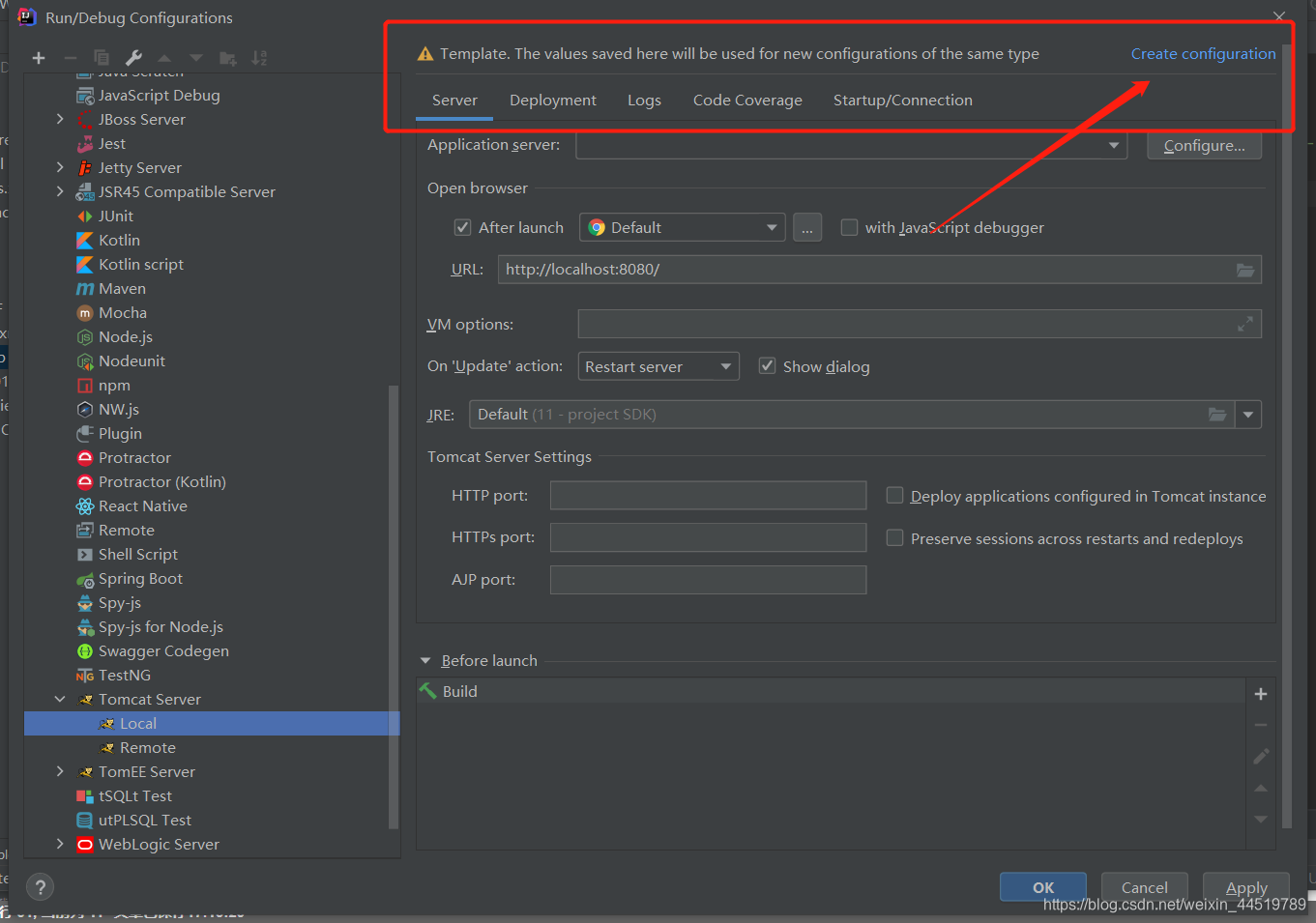
Task: Click move-down triangle in Before launch panel
Action: pyautogui.click(x=1261, y=820)
